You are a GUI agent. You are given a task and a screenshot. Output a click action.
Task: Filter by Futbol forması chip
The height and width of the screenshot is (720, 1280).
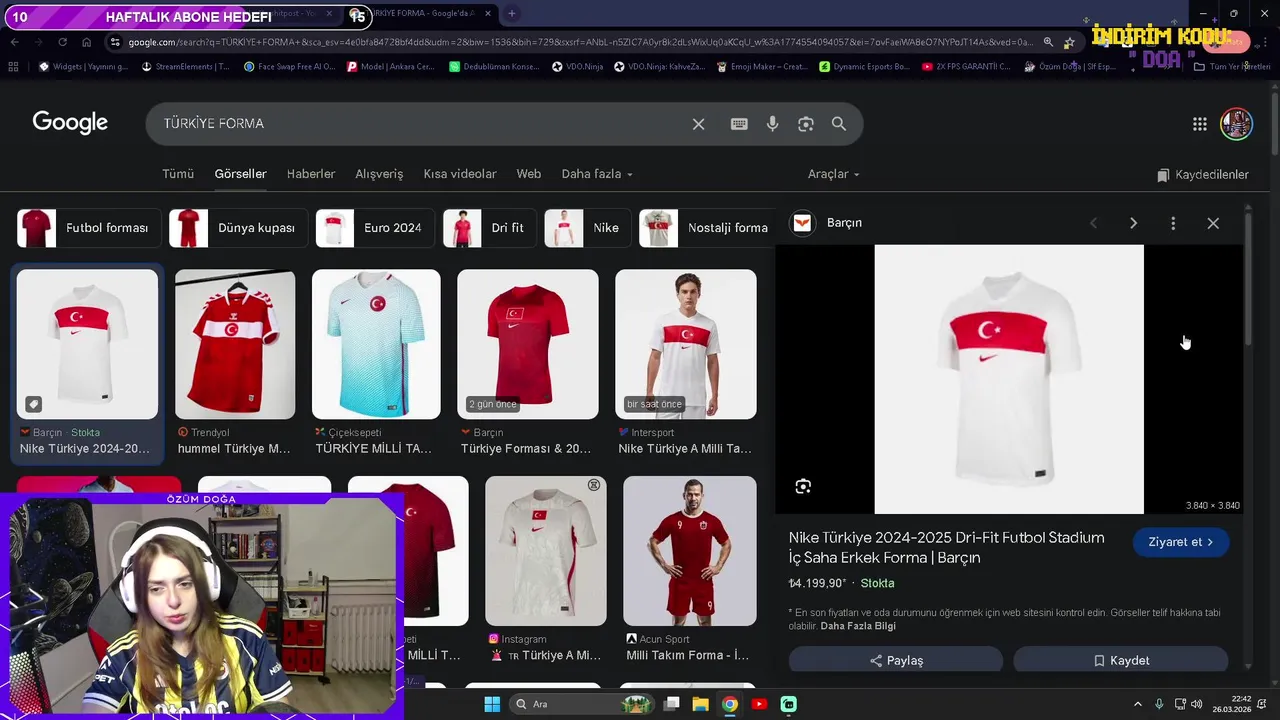(x=87, y=228)
